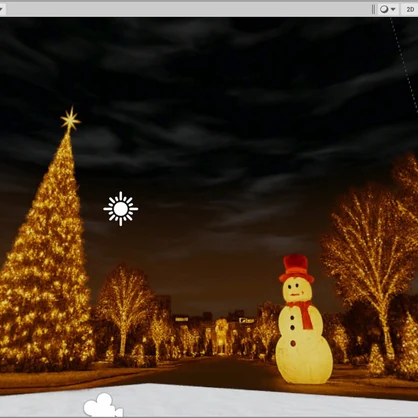Select the camera gizmo at the bottom

tap(103, 405)
